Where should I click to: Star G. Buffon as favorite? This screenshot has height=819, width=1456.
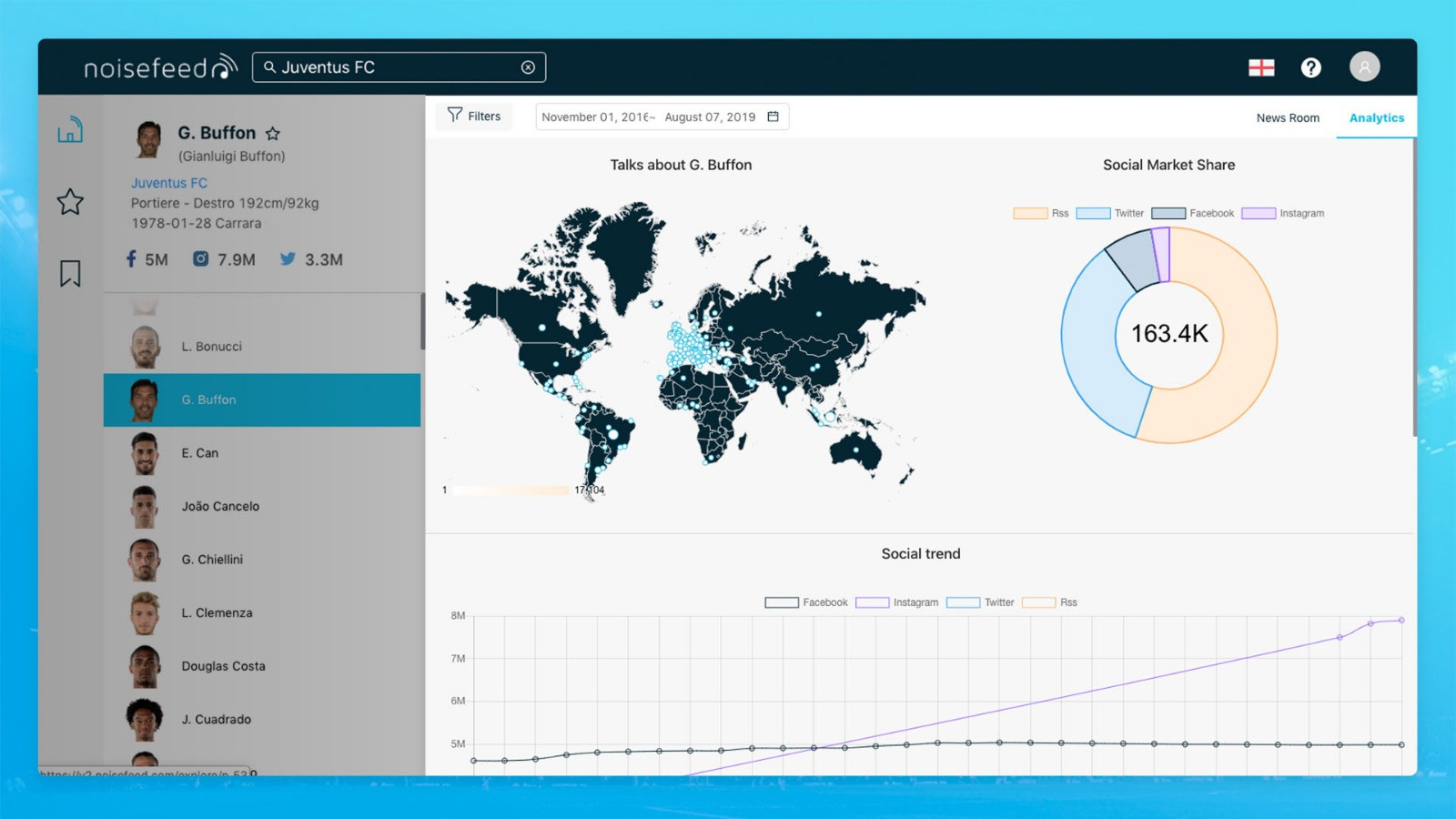[x=273, y=134]
